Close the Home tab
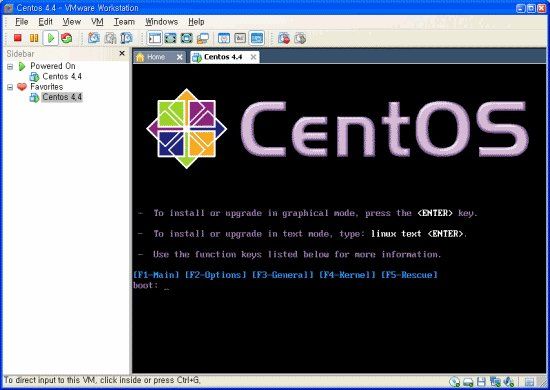Viewport: 550px width, 390px height. pyautogui.click(x=180, y=57)
